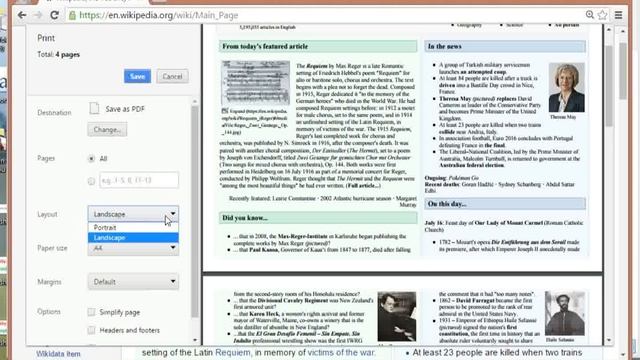
Task: Click the Destination label
Action: click(x=54, y=113)
